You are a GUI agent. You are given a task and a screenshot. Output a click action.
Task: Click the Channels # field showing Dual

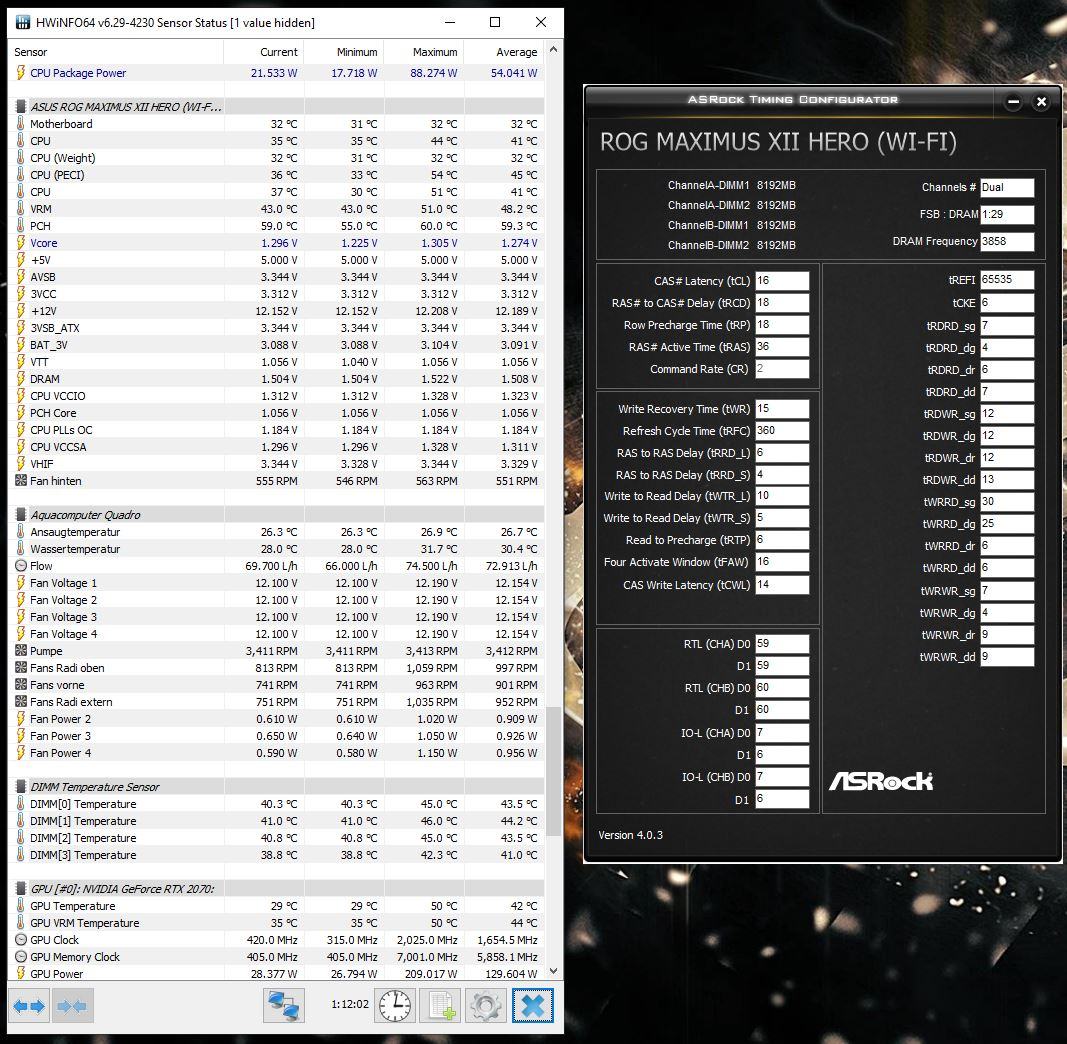click(x=1007, y=188)
